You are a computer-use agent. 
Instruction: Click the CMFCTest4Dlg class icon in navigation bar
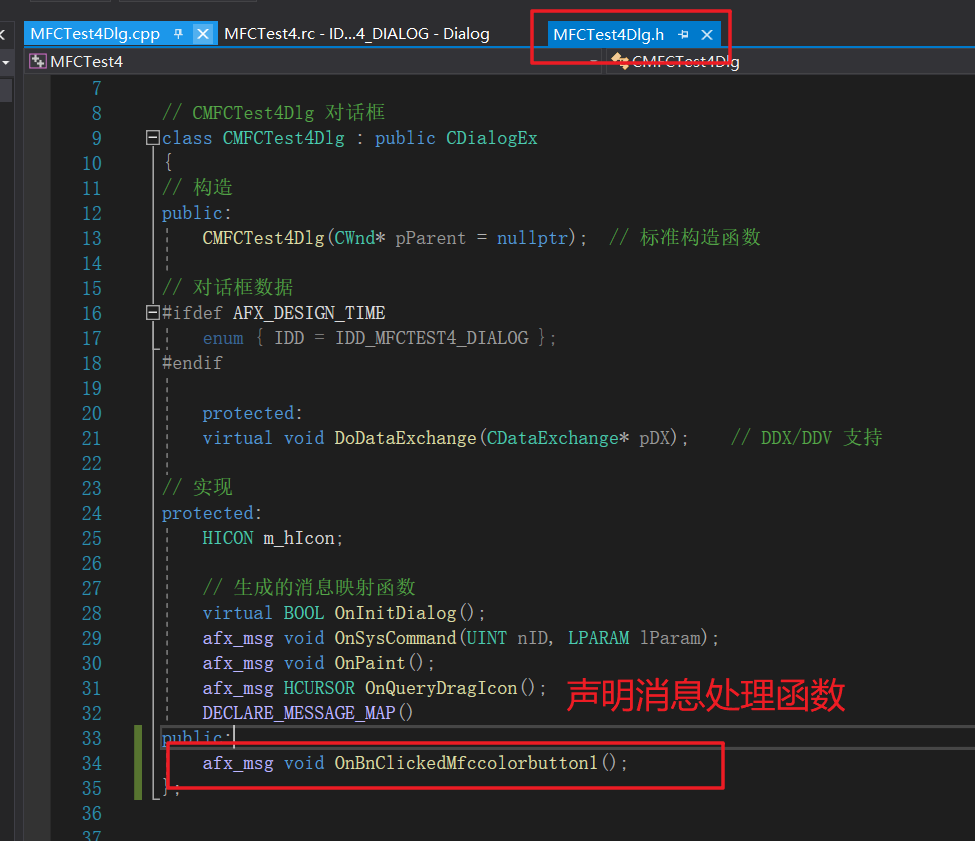(x=620, y=60)
